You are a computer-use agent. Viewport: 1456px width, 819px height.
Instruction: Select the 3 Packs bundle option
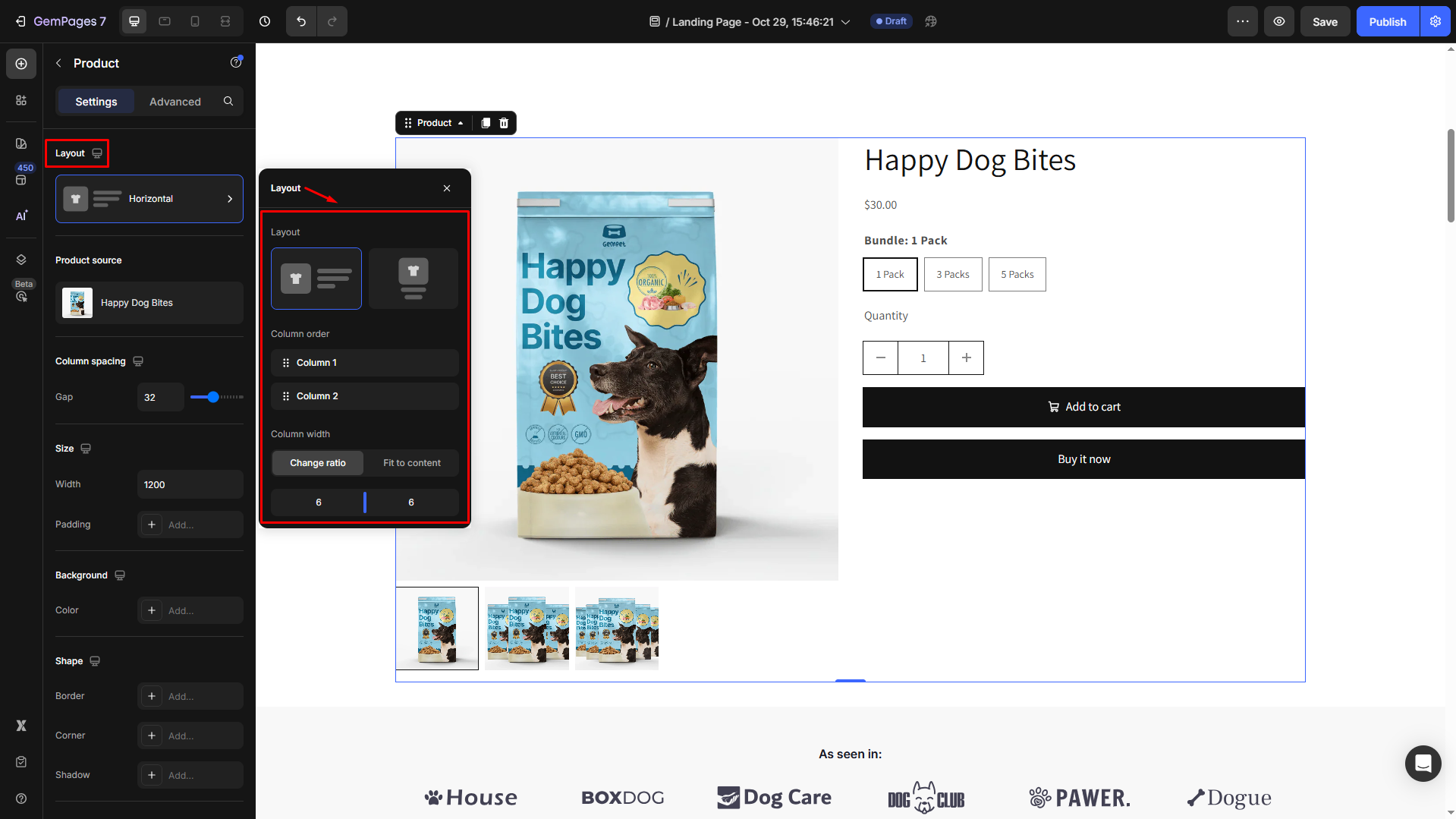point(953,274)
